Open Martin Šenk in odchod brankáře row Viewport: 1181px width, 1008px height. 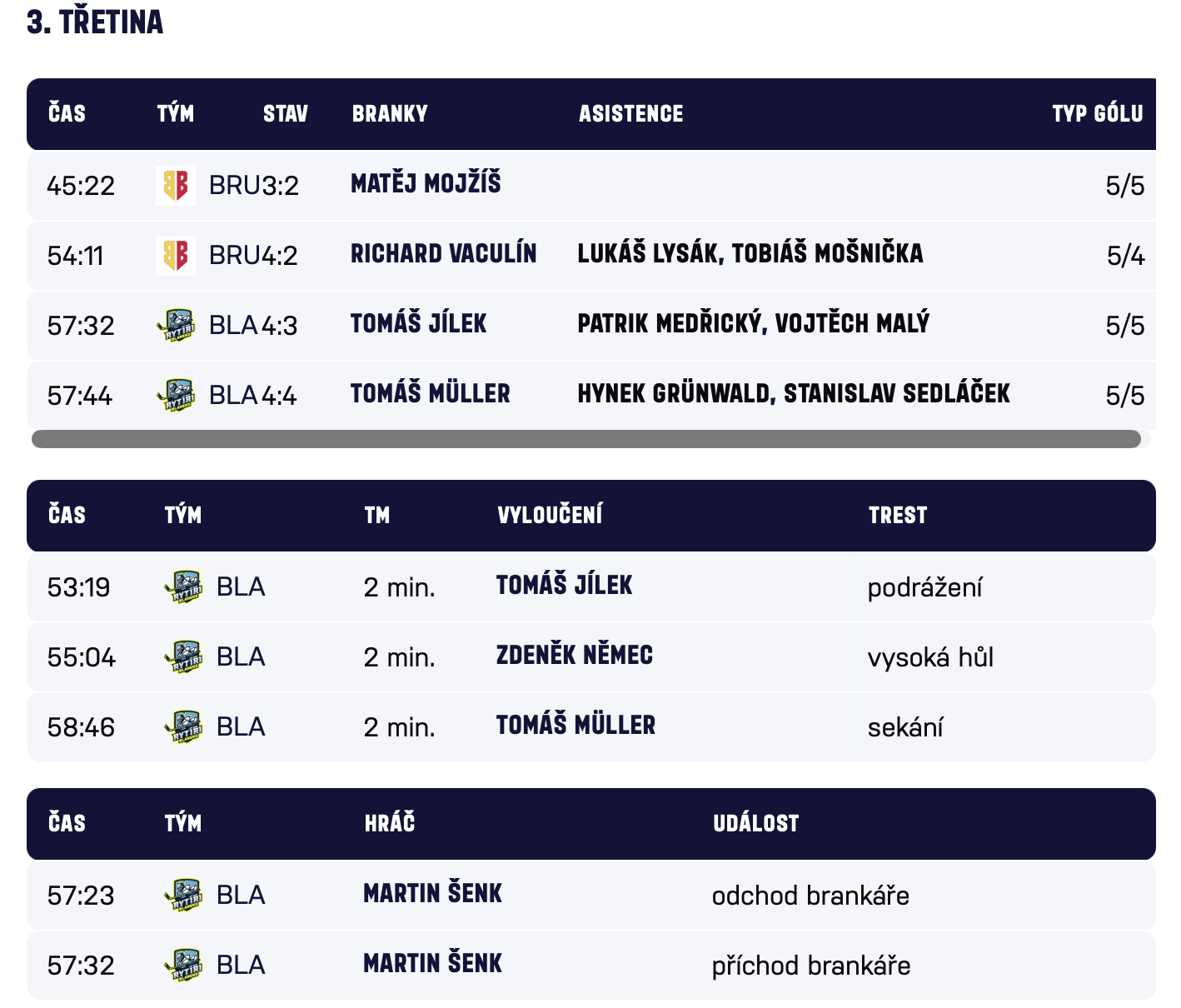432,894
